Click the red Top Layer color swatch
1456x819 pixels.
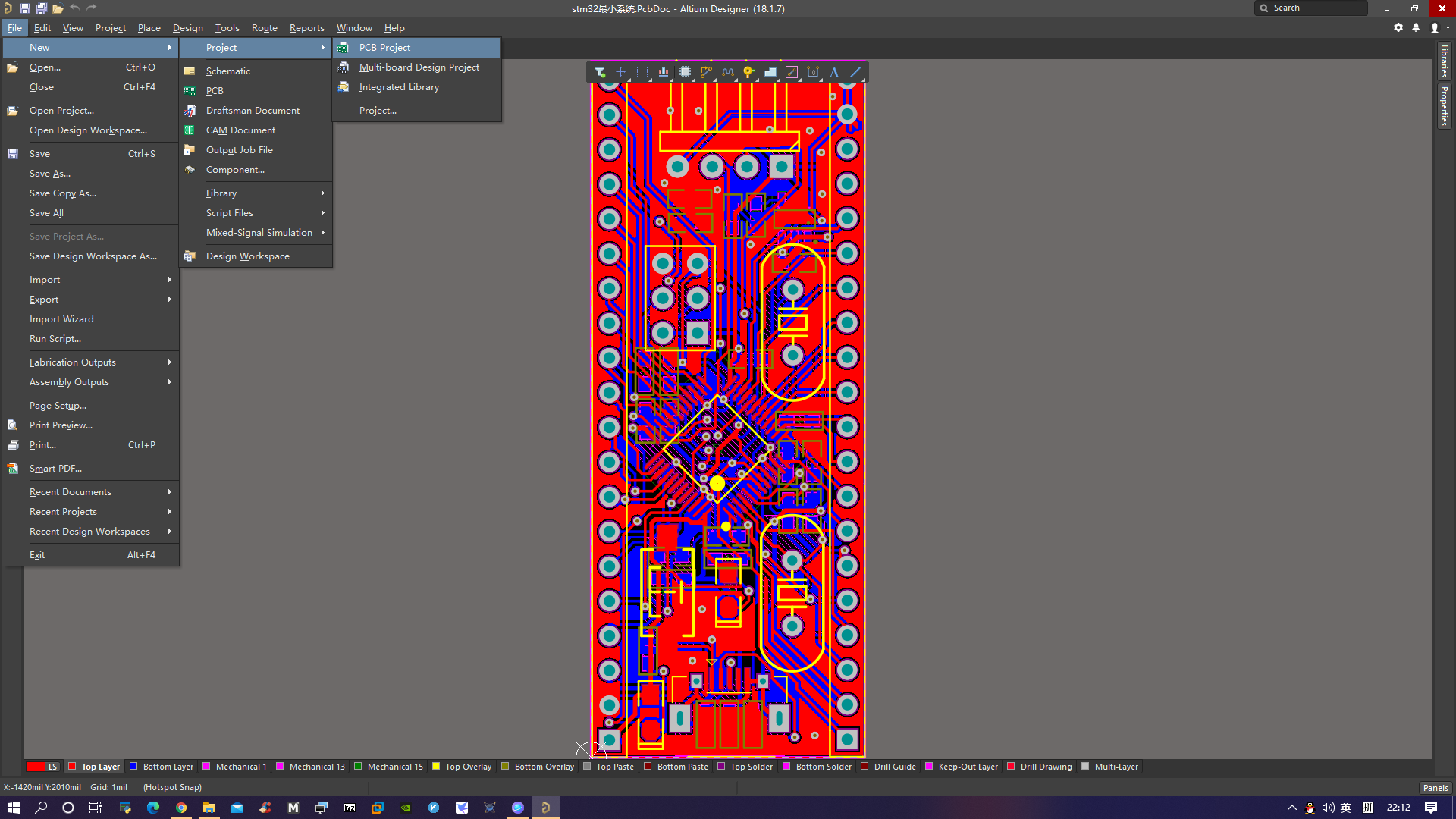click(72, 767)
